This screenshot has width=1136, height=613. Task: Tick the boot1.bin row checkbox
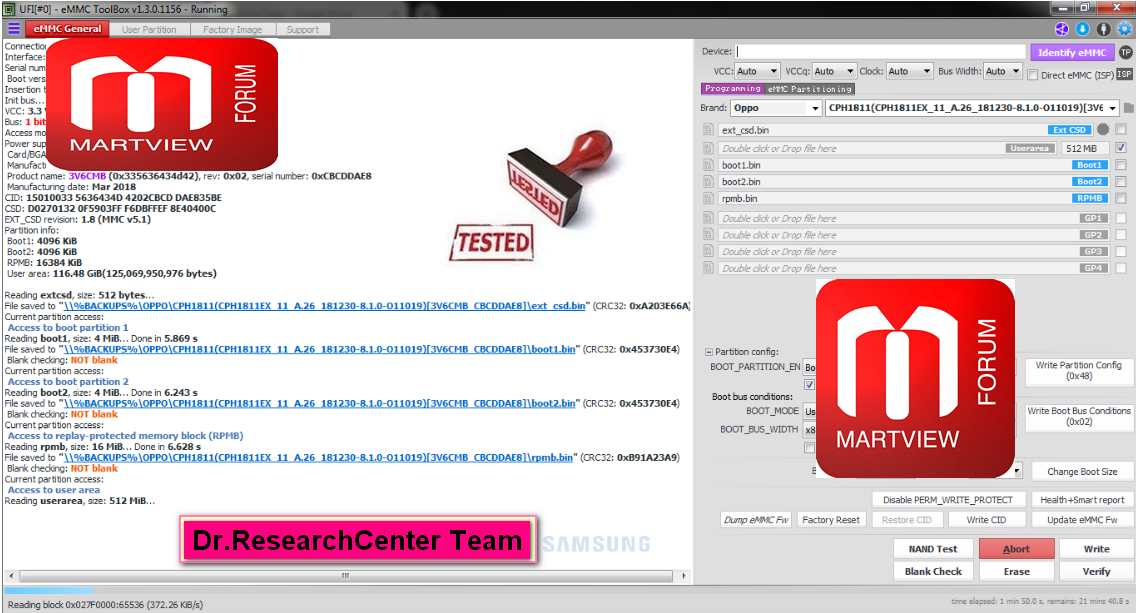tap(1121, 165)
